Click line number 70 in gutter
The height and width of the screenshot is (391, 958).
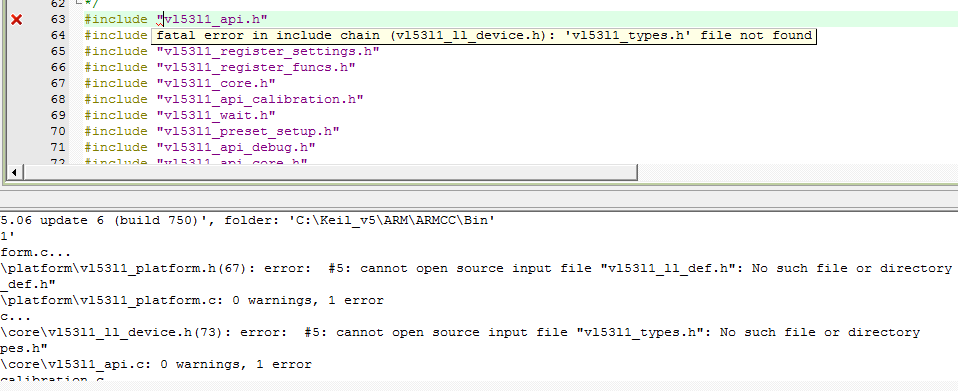coord(58,131)
